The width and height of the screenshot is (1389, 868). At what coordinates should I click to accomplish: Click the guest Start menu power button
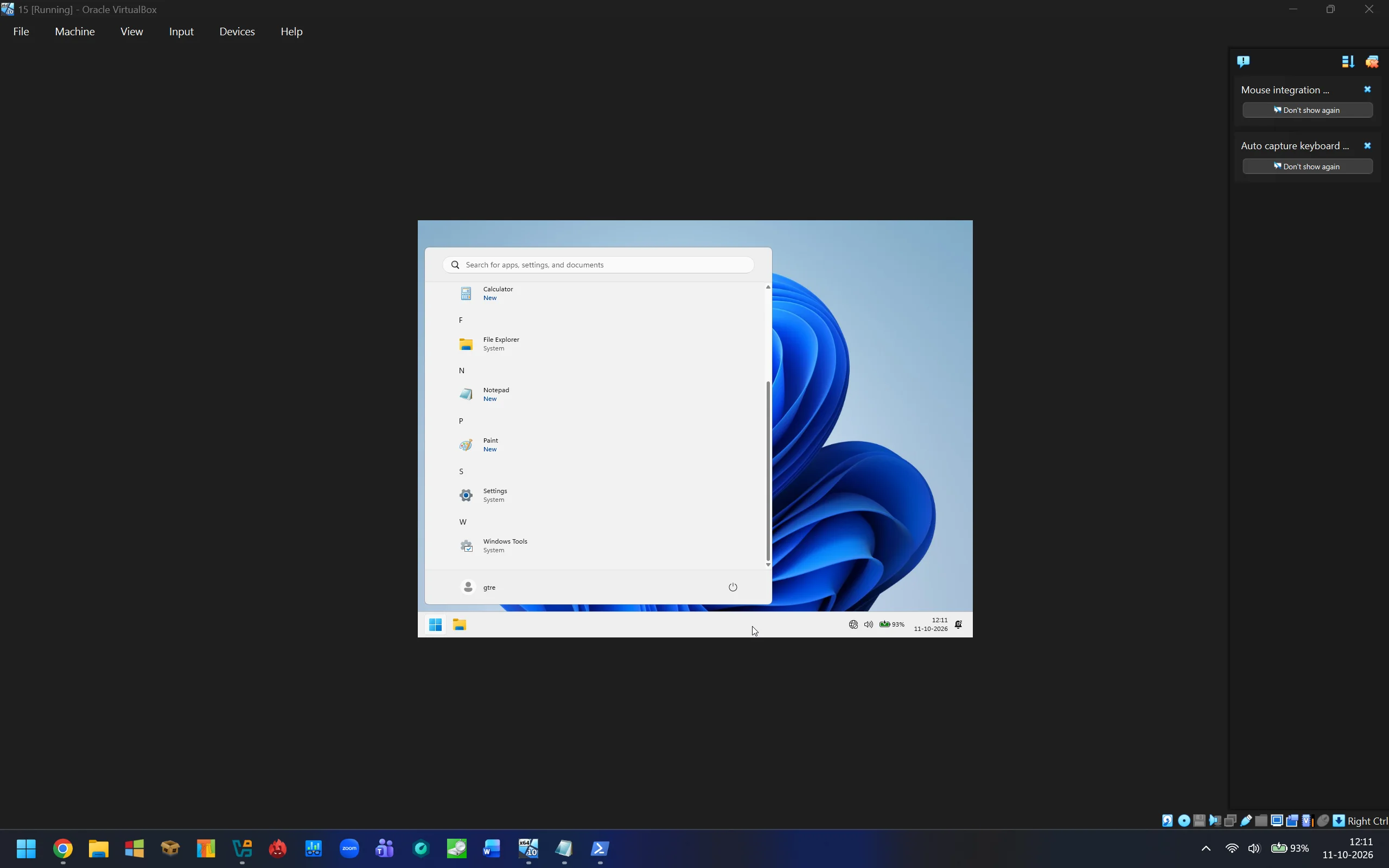coord(732,588)
